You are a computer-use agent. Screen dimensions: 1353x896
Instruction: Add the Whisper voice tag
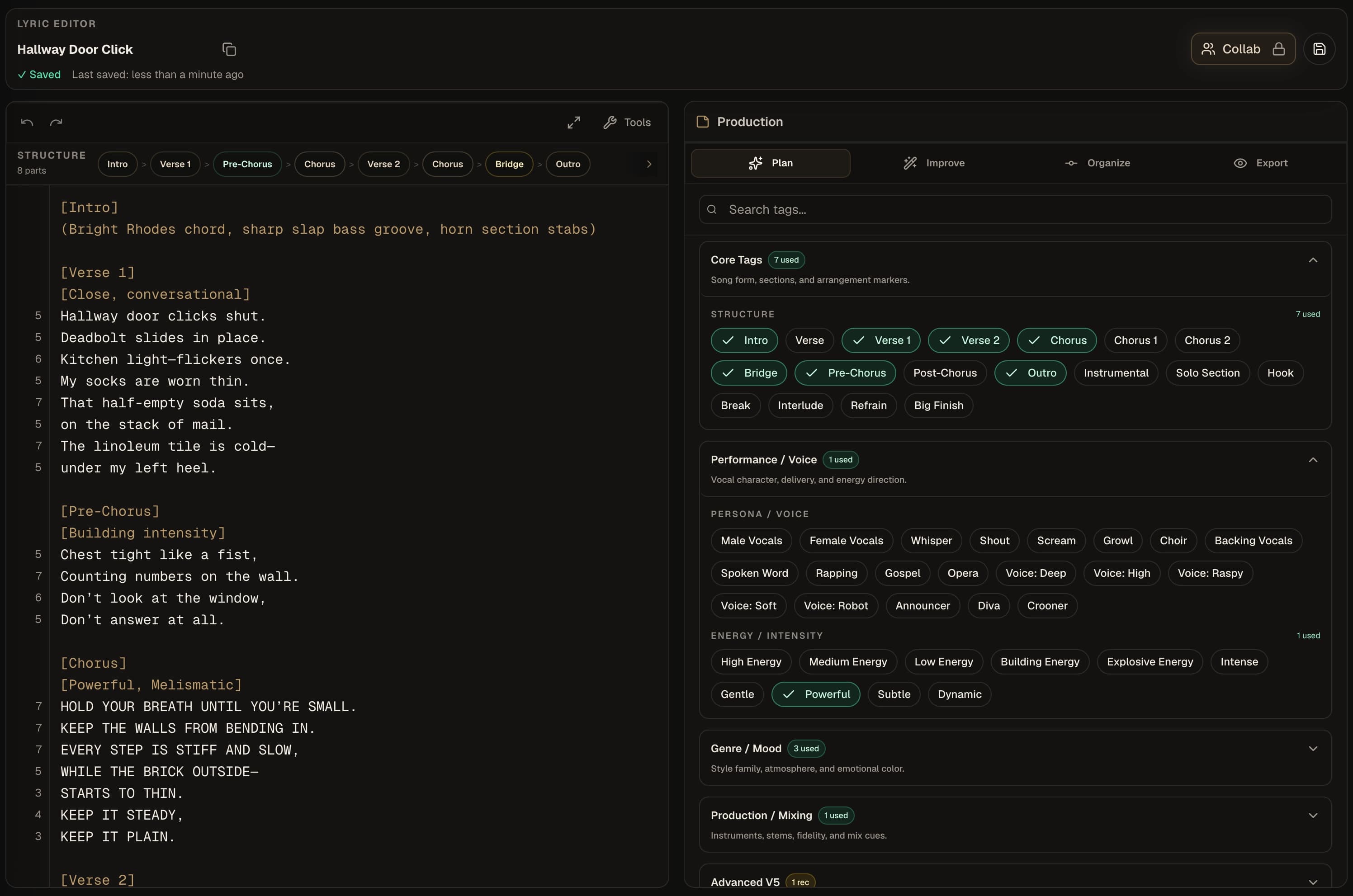tap(931, 541)
